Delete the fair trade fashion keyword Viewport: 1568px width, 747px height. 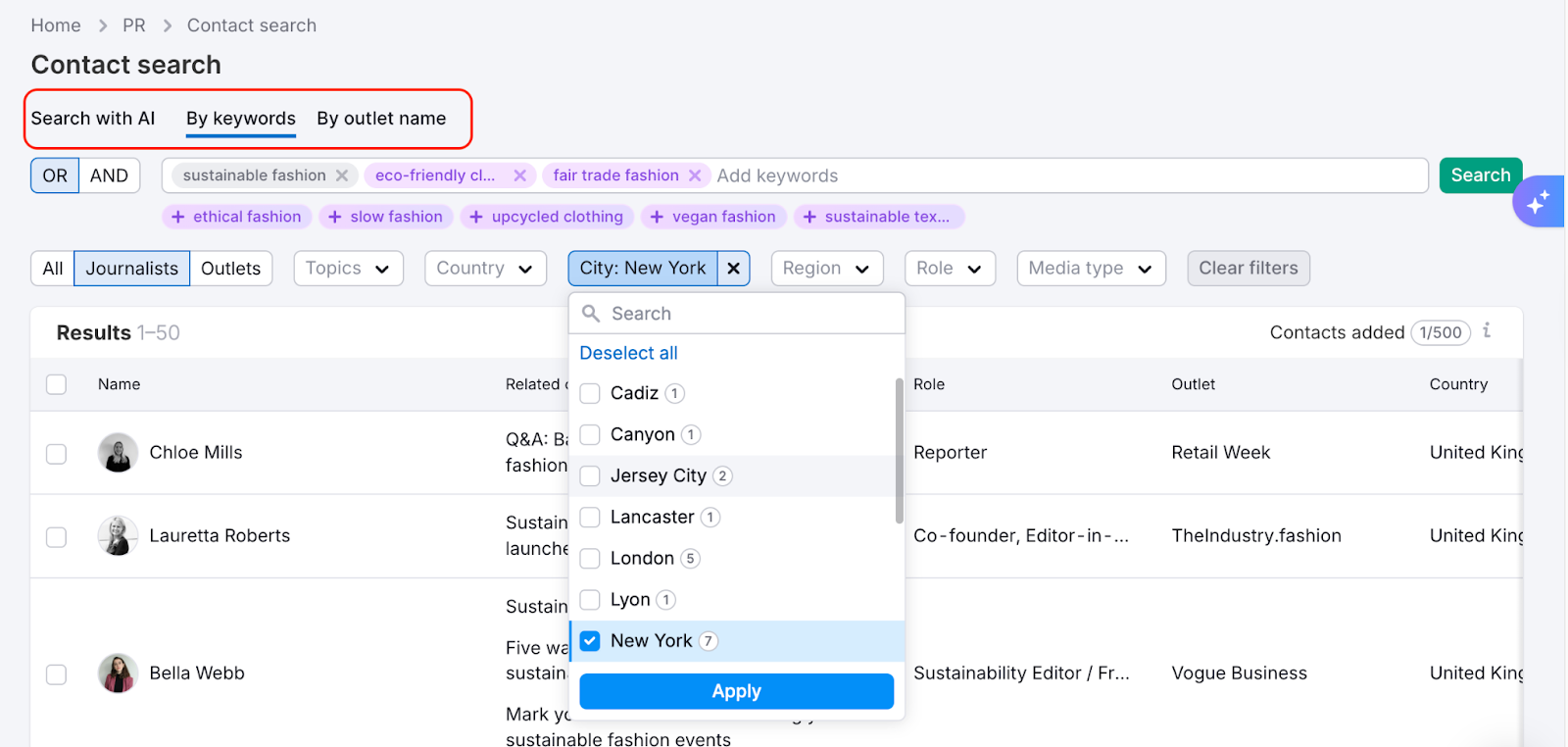point(695,175)
